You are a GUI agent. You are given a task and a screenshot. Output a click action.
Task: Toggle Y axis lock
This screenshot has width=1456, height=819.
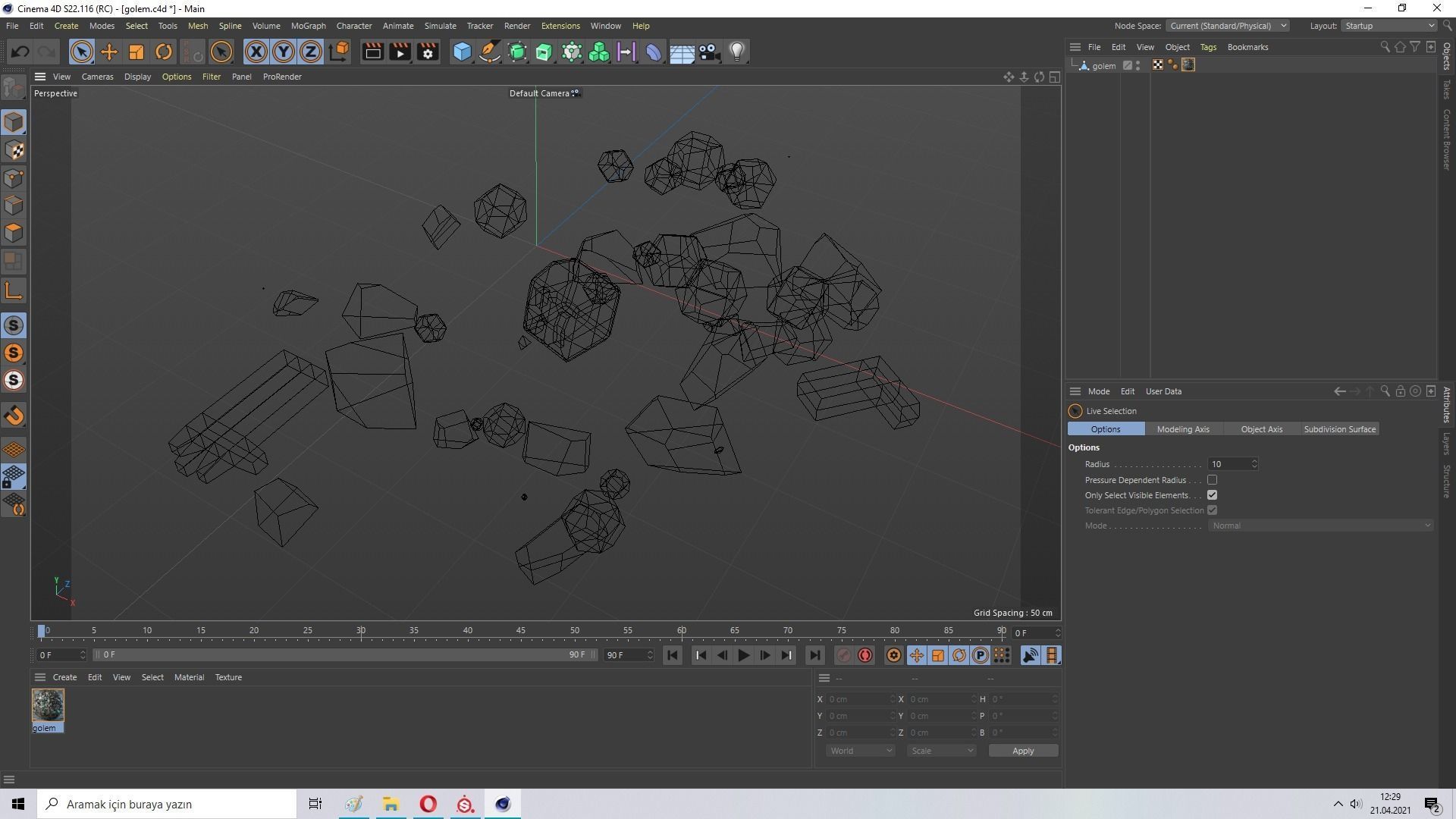click(284, 52)
